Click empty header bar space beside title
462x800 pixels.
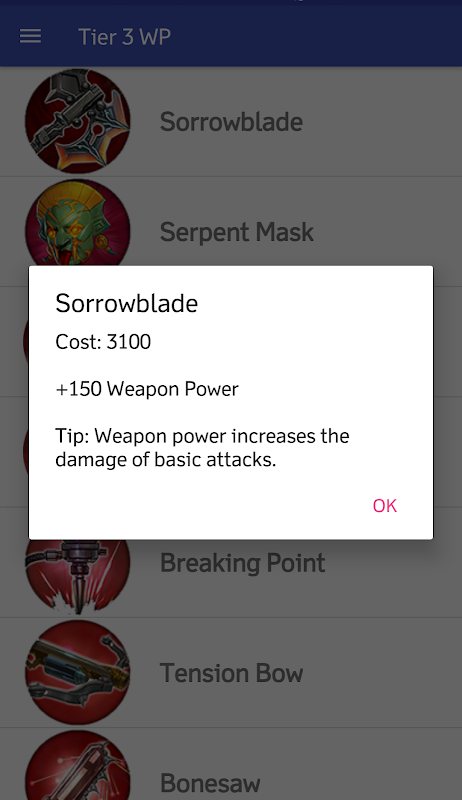(316, 36)
